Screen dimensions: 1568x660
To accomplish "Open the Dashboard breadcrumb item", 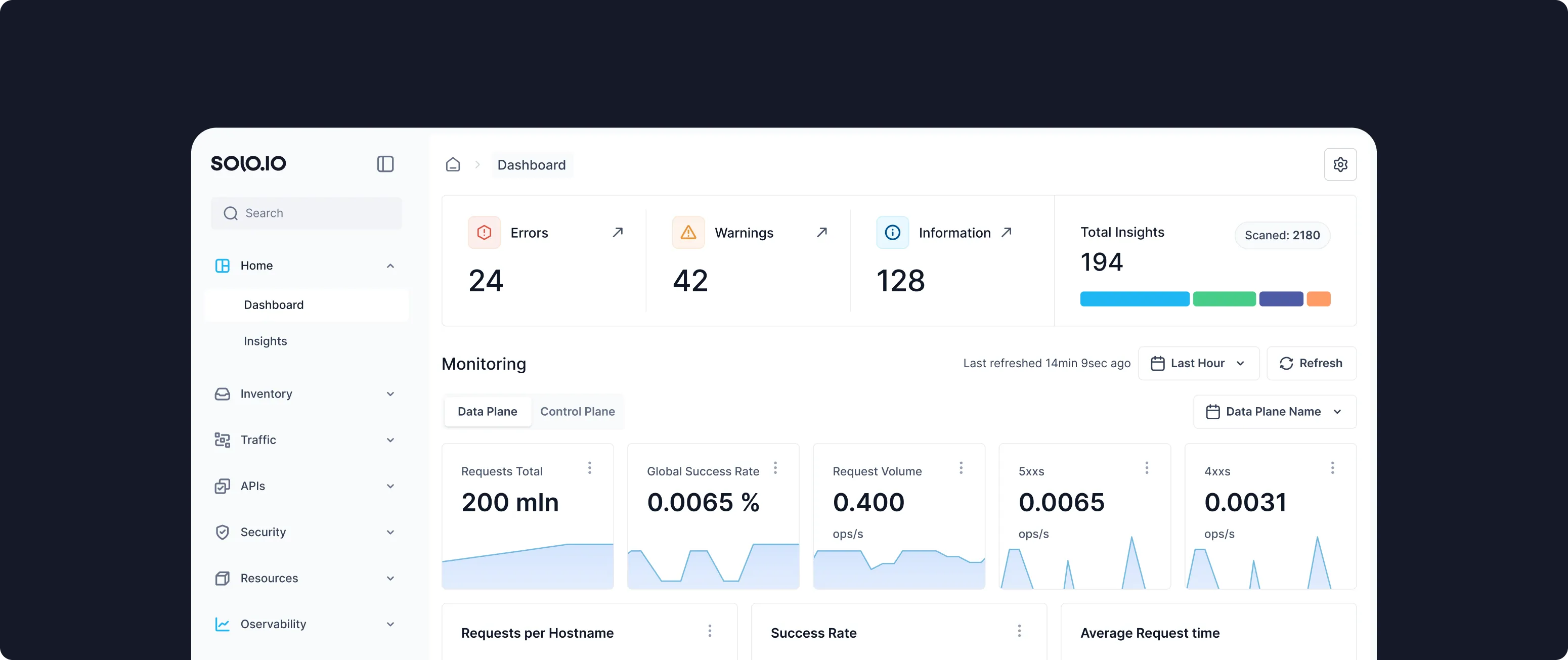I will [532, 164].
